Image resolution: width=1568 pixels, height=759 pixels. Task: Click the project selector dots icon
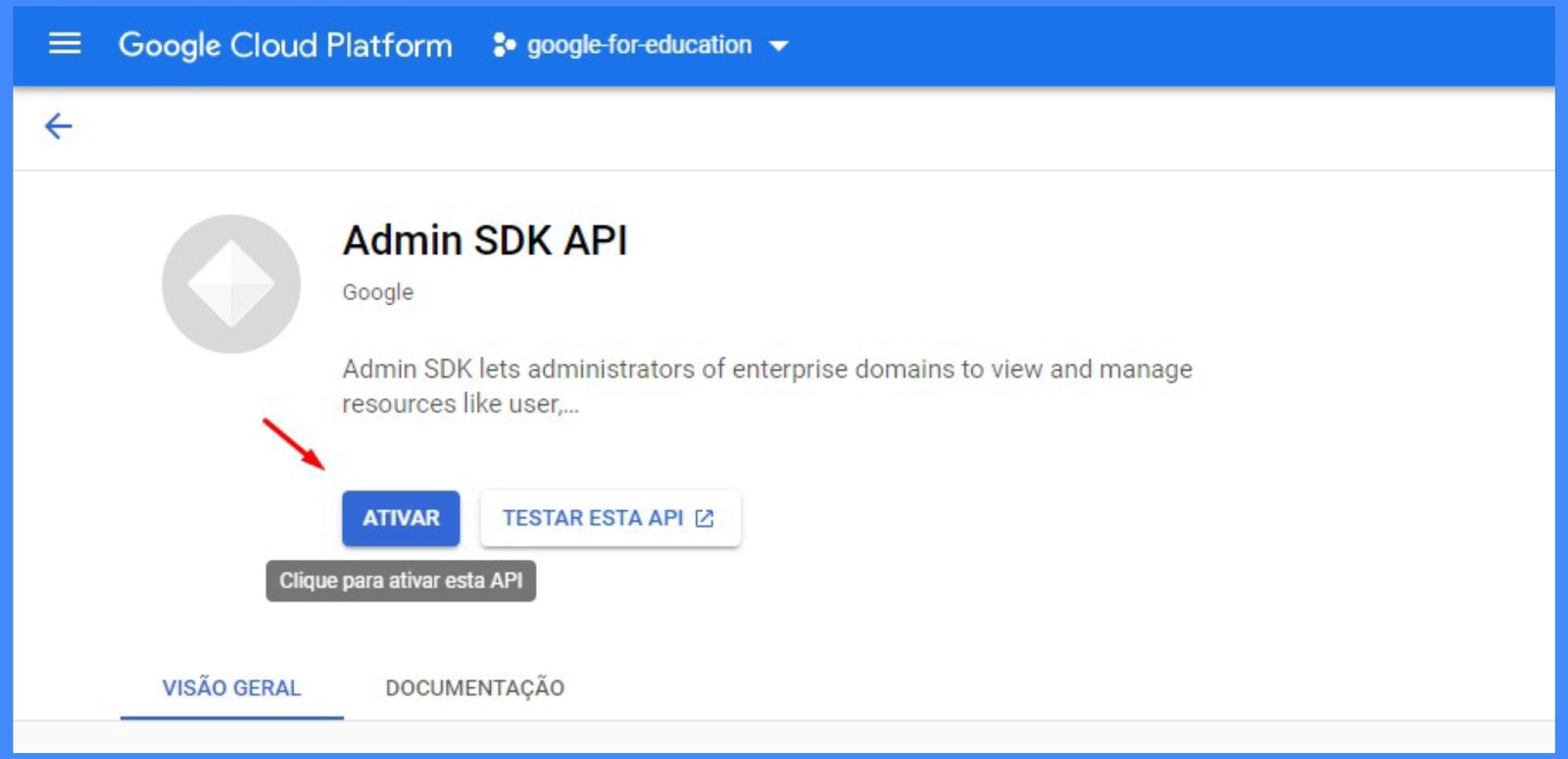pos(504,45)
